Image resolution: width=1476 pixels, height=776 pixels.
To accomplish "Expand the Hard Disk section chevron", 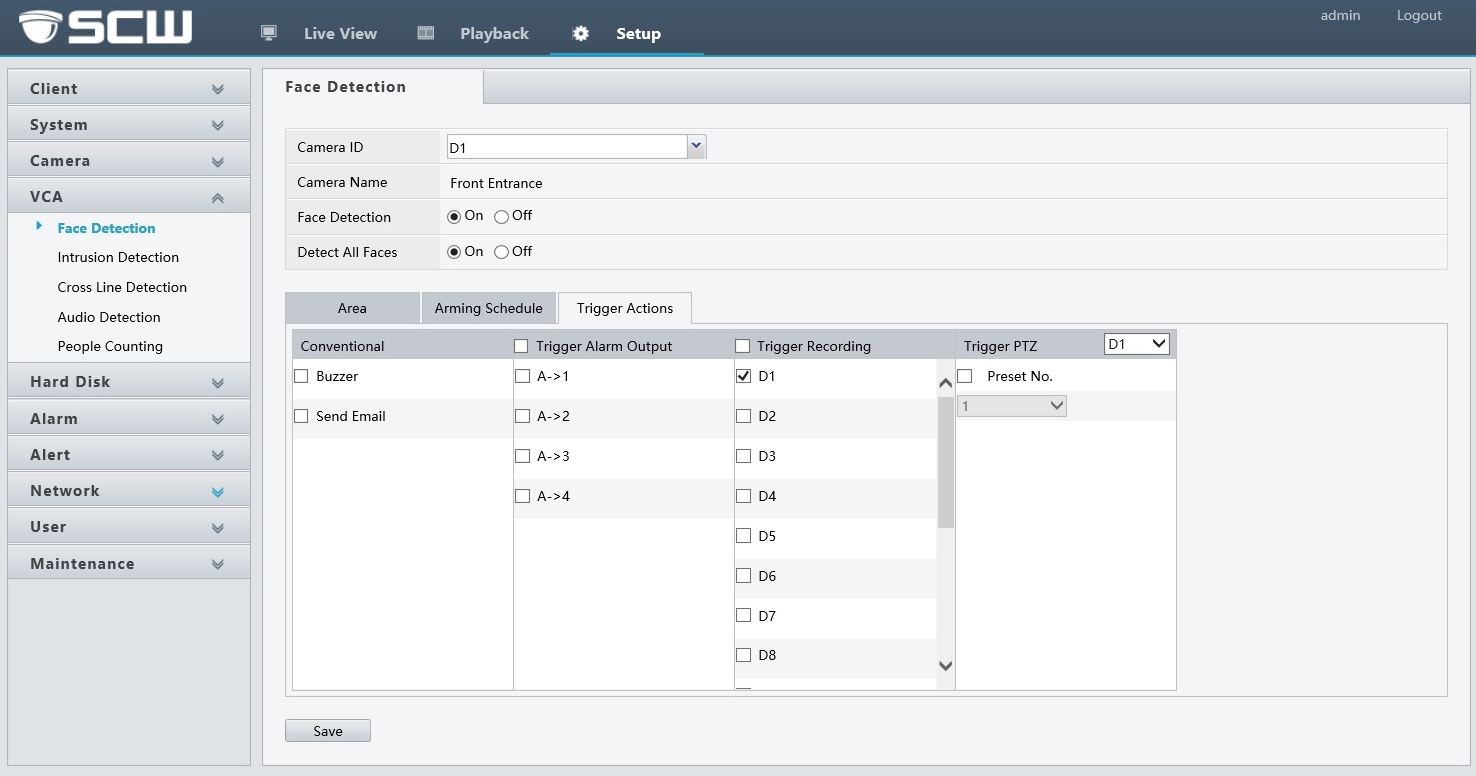I will pyautogui.click(x=218, y=382).
